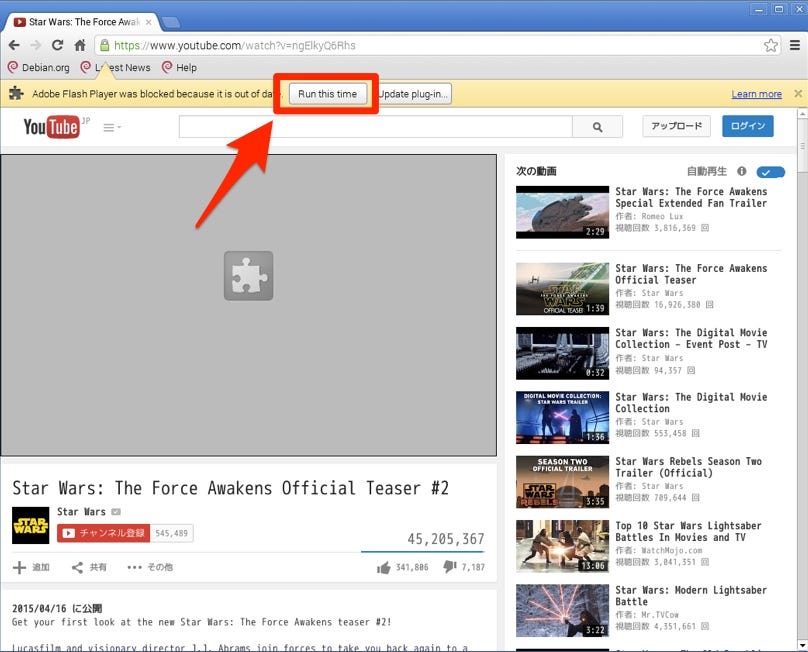Viewport: 808px width, 652px height.
Task: Open The Digital Movie Collection 1:36 thumbnail
Action: pyautogui.click(x=562, y=417)
